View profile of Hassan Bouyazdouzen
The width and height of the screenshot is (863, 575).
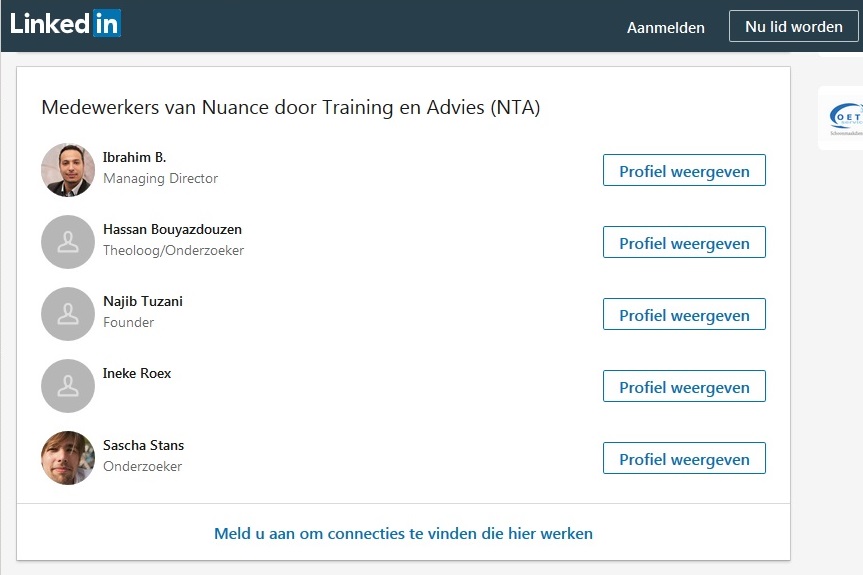coord(684,243)
